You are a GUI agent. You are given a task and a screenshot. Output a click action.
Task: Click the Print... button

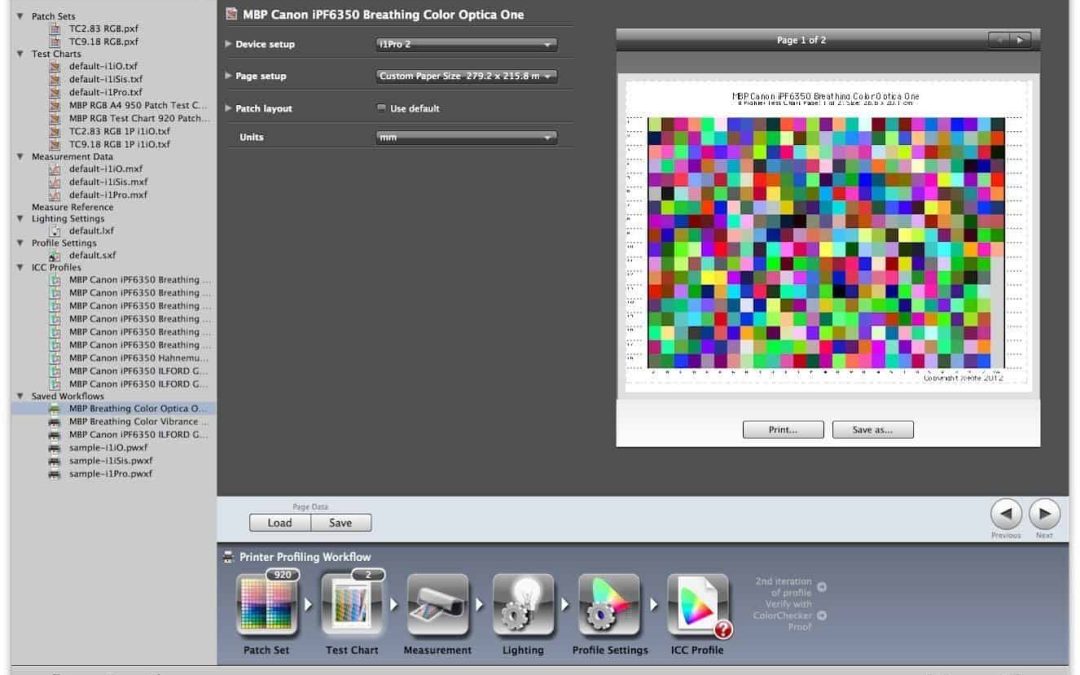click(782, 430)
